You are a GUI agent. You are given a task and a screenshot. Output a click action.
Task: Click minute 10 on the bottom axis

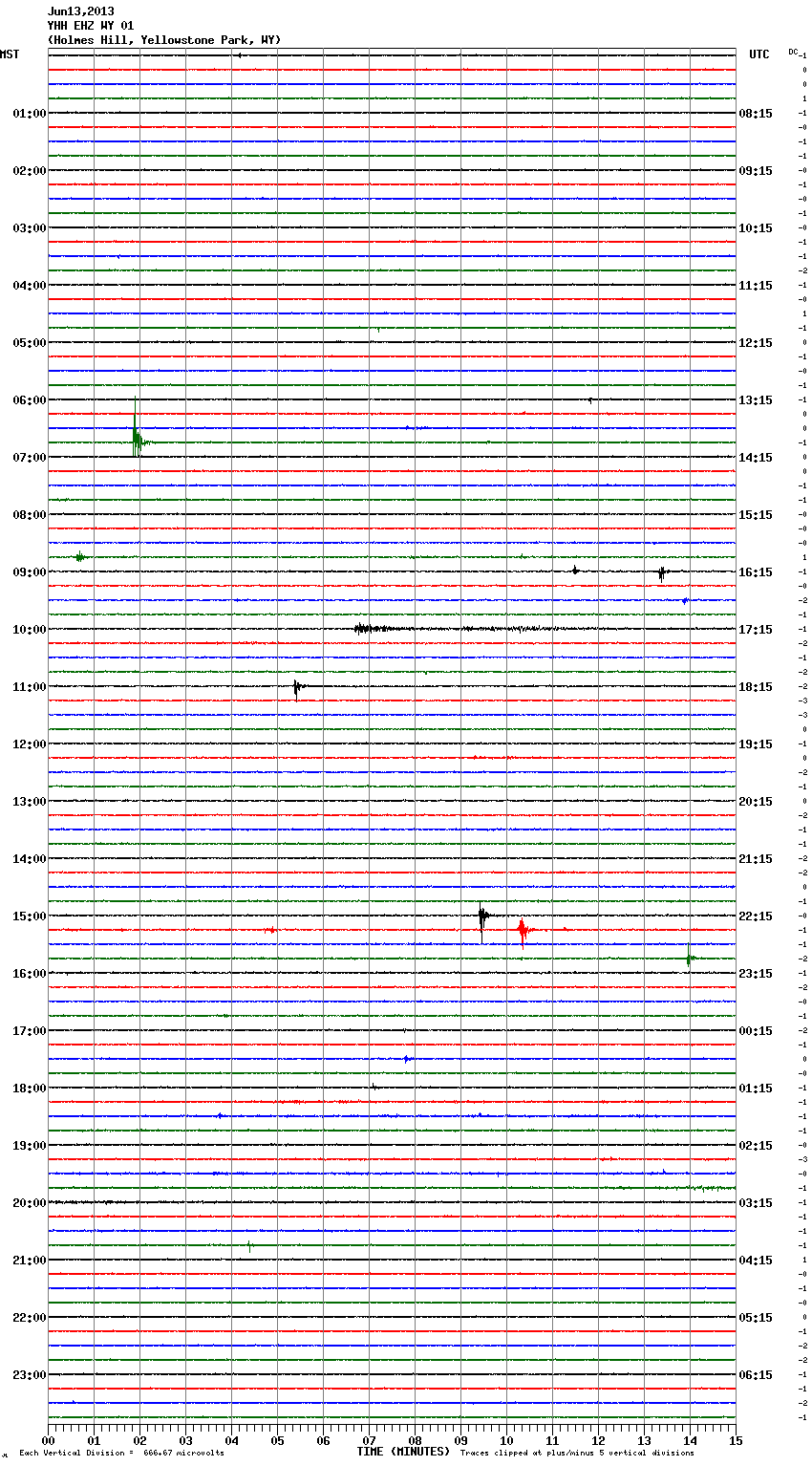click(506, 1440)
